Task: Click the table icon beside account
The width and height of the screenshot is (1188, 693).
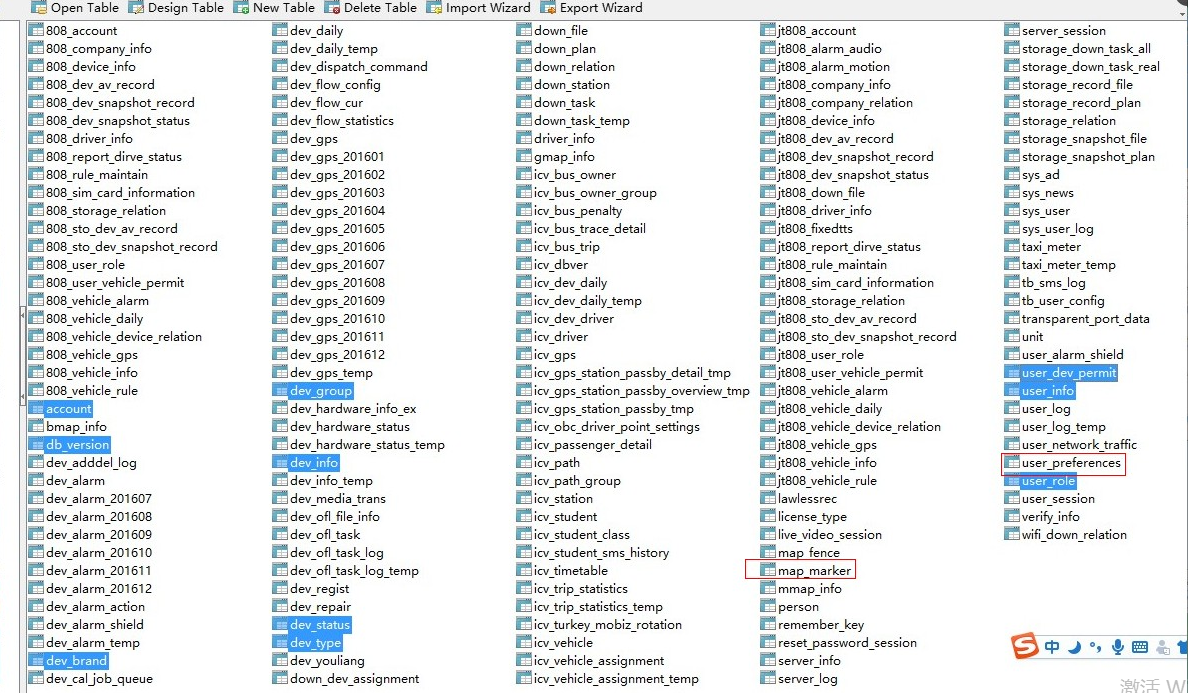Action: tap(36, 408)
